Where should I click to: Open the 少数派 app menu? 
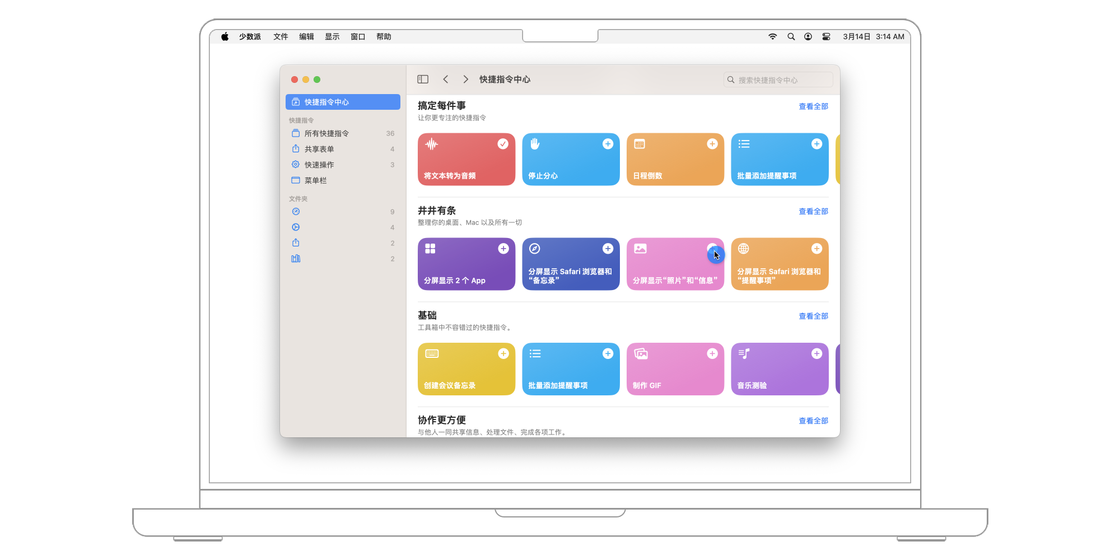coord(250,36)
